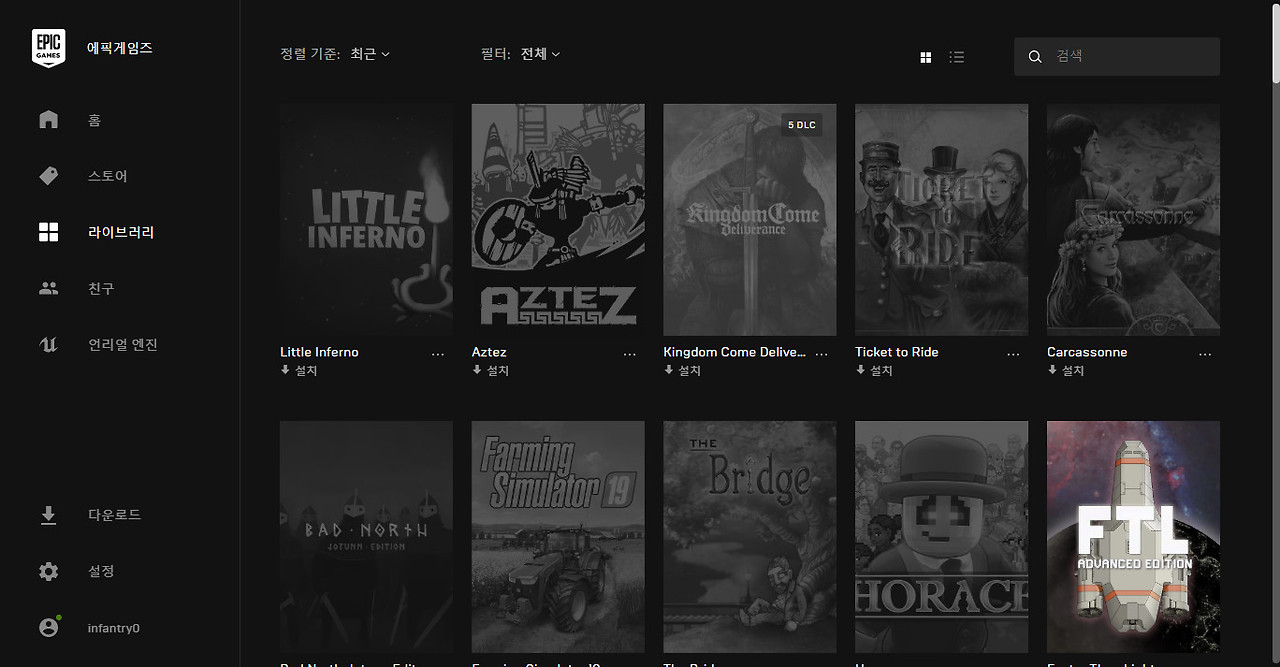The width and height of the screenshot is (1280, 667).
Task: Click the Kingdom Come Delive... title text
Action: 735,352
